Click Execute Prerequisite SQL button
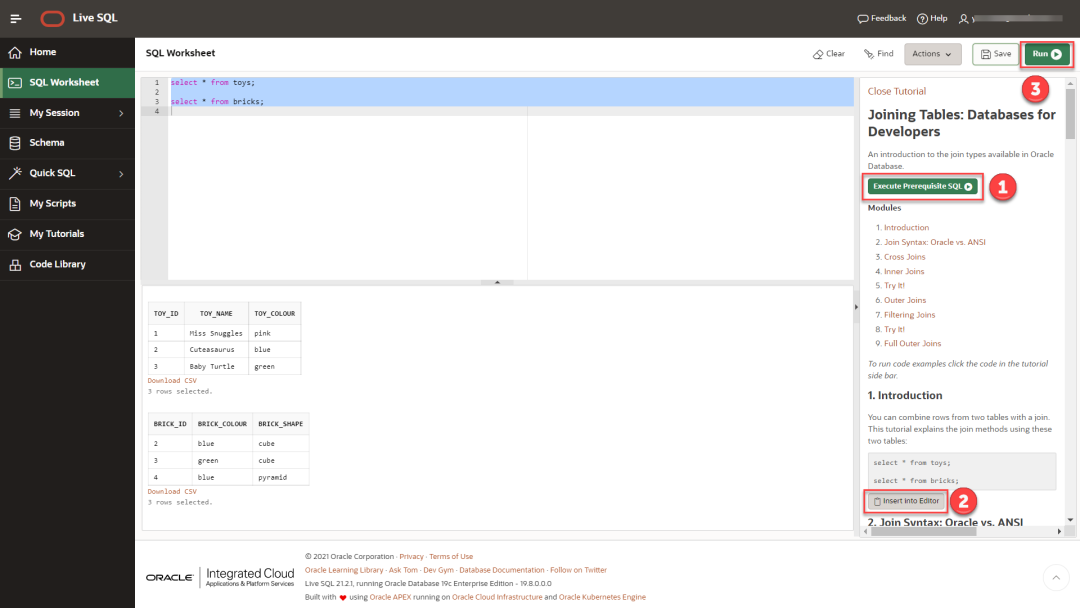This screenshot has height=608, width=1080. [922, 187]
